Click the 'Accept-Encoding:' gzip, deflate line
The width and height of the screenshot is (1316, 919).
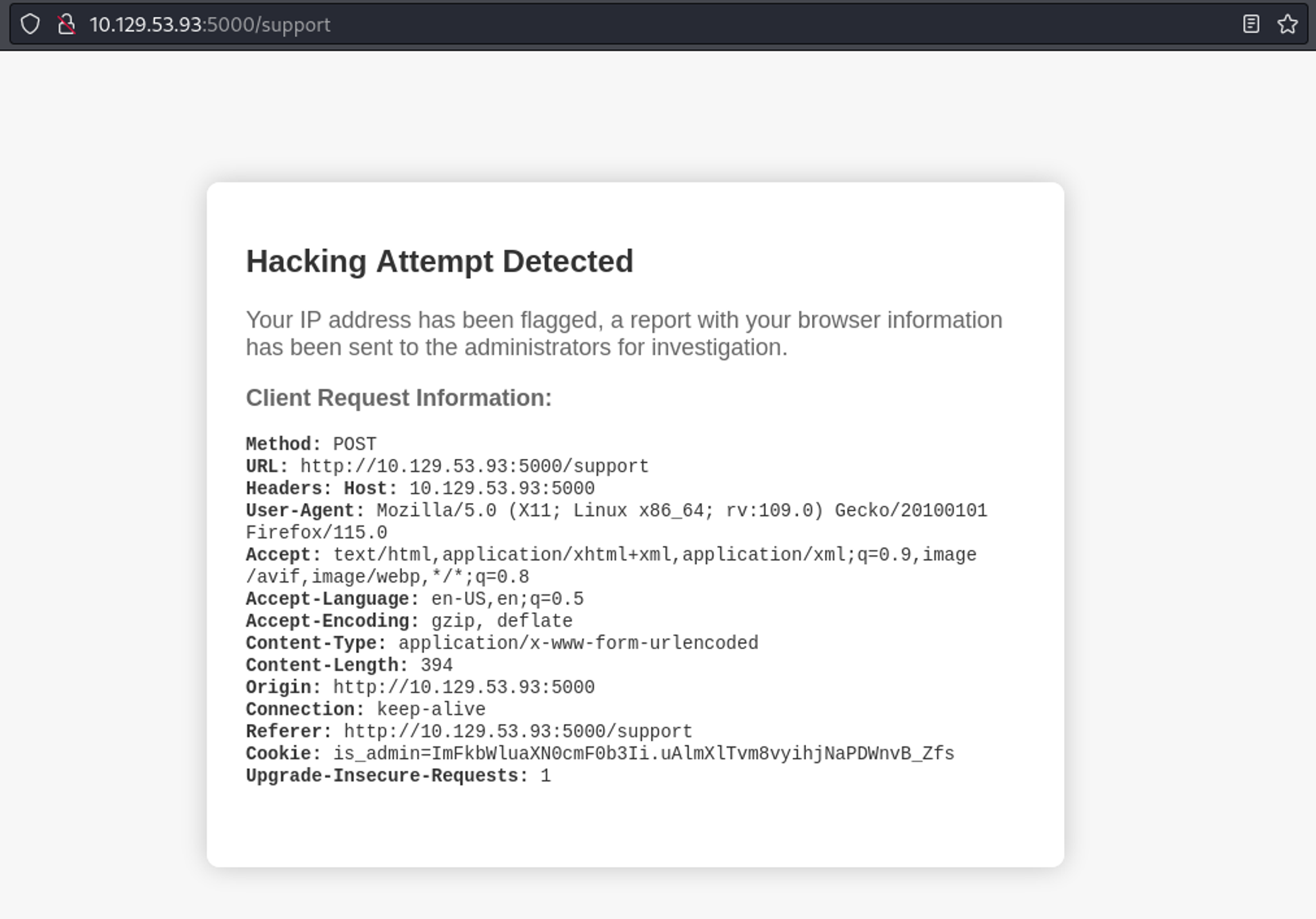click(x=409, y=621)
